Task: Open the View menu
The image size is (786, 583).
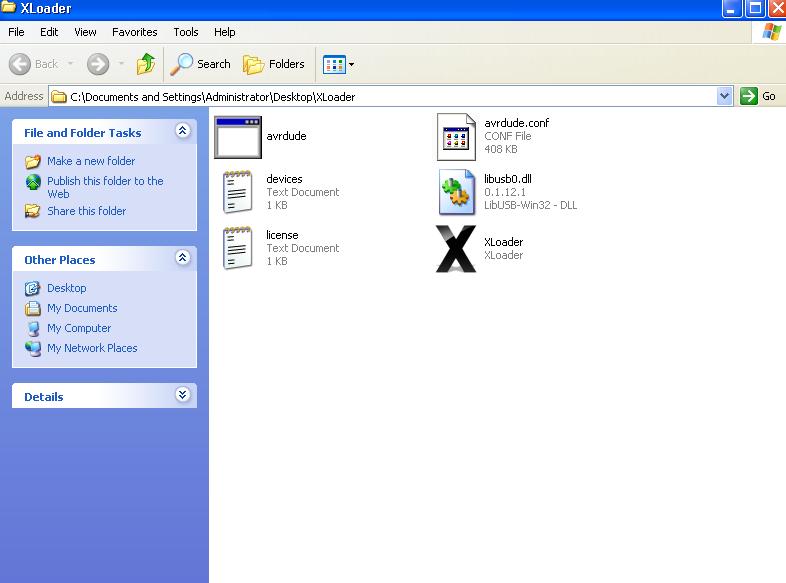Action: coord(85,32)
